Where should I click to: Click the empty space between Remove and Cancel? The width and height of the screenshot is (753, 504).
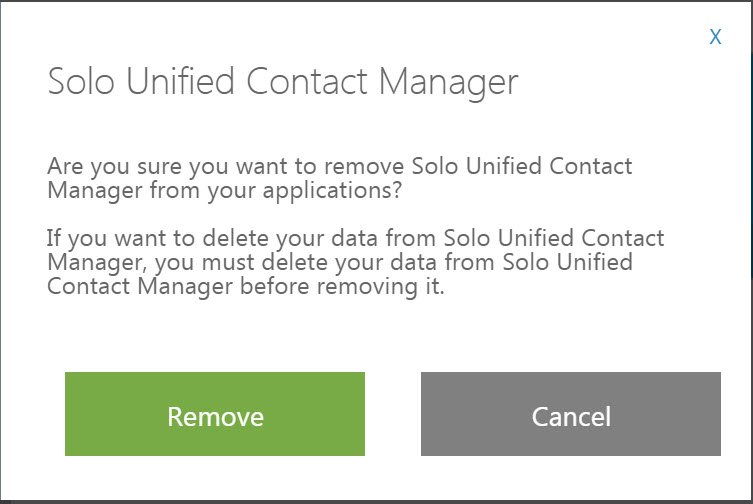[393, 414]
